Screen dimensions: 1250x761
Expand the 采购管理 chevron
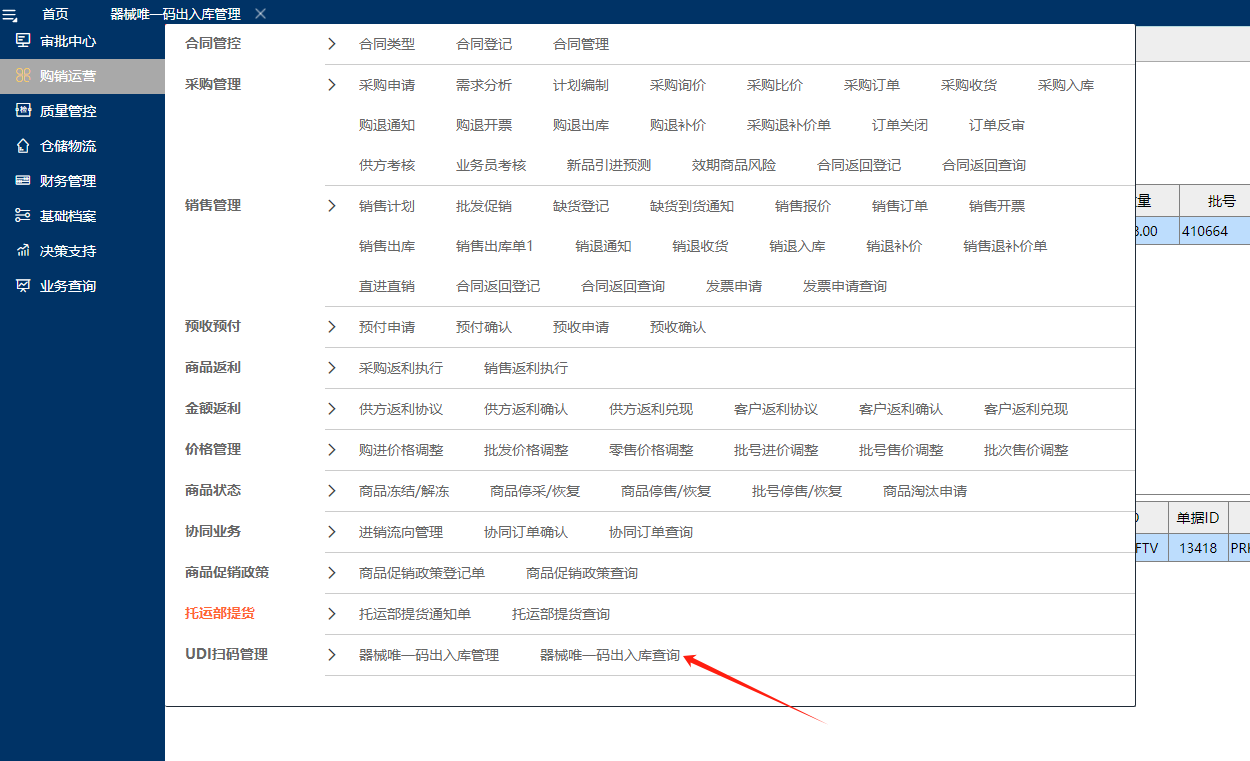tap(332, 85)
